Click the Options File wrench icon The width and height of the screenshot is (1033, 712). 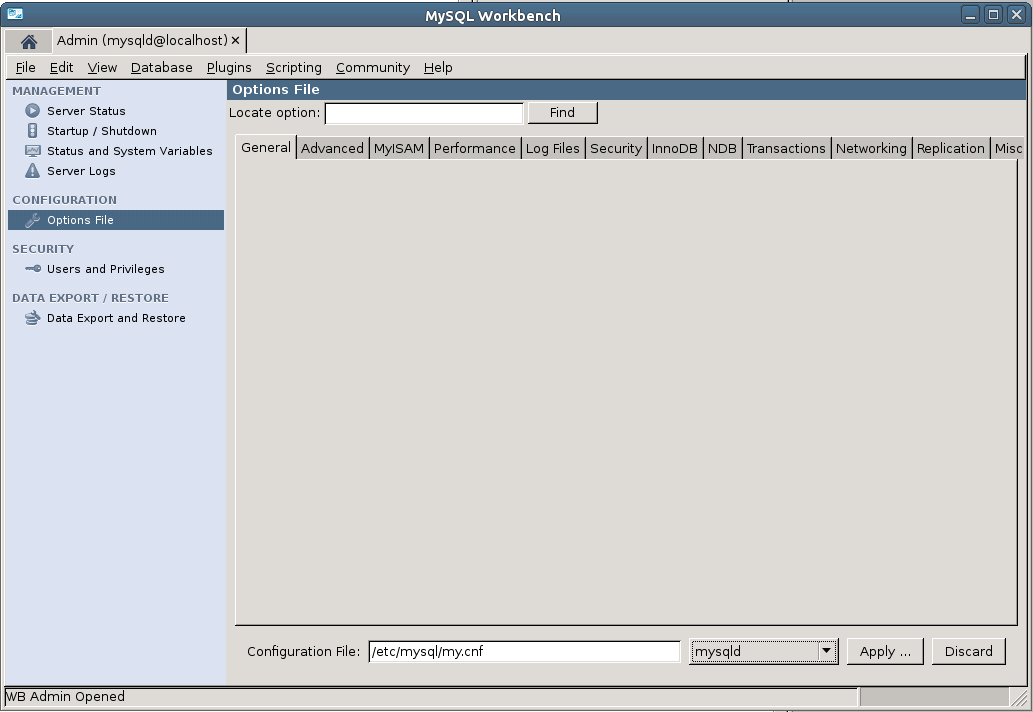click(x=32, y=220)
